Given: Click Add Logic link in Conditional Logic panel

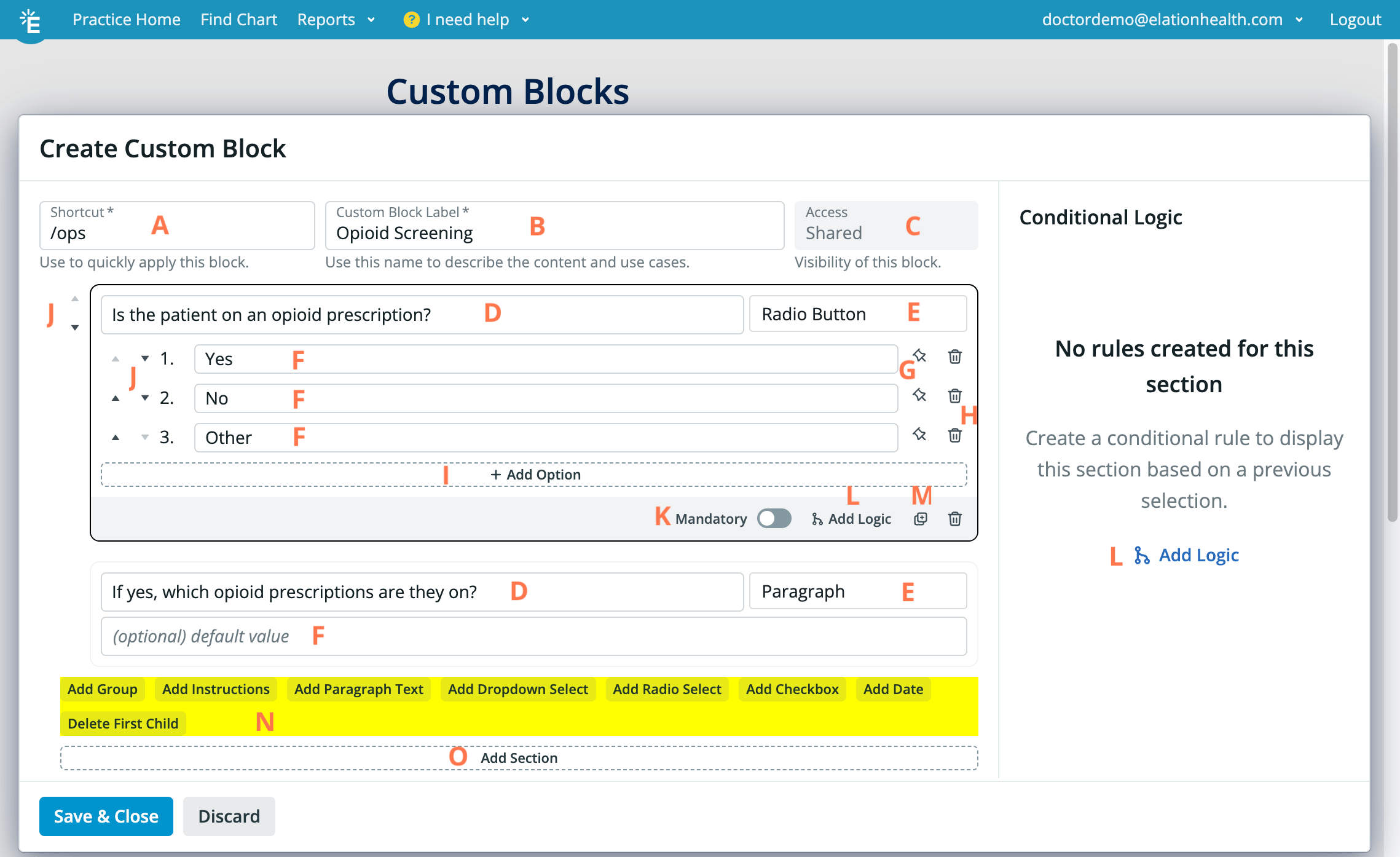Looking at the screenshot, I should click(1186, 555).
